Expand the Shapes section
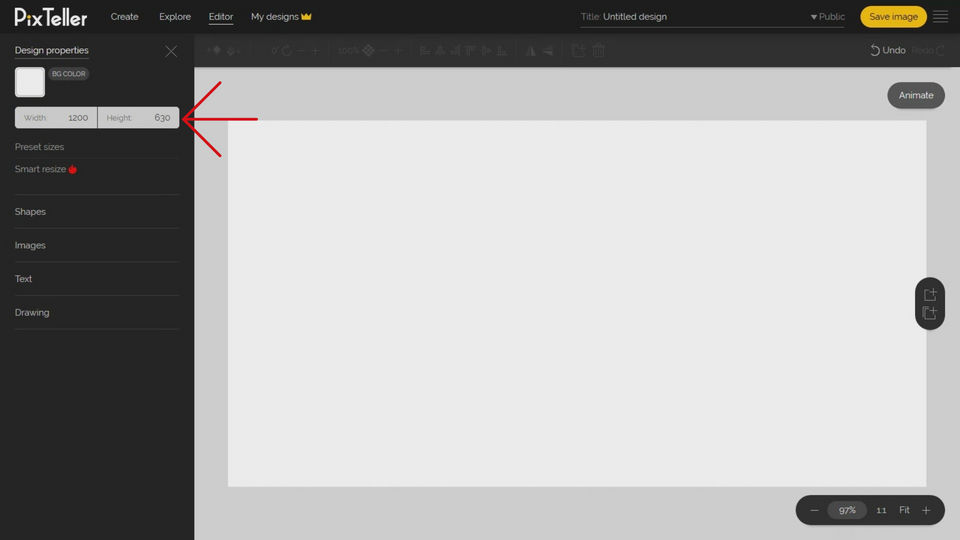This screenshot has height=540, width=960. [30, 212]
